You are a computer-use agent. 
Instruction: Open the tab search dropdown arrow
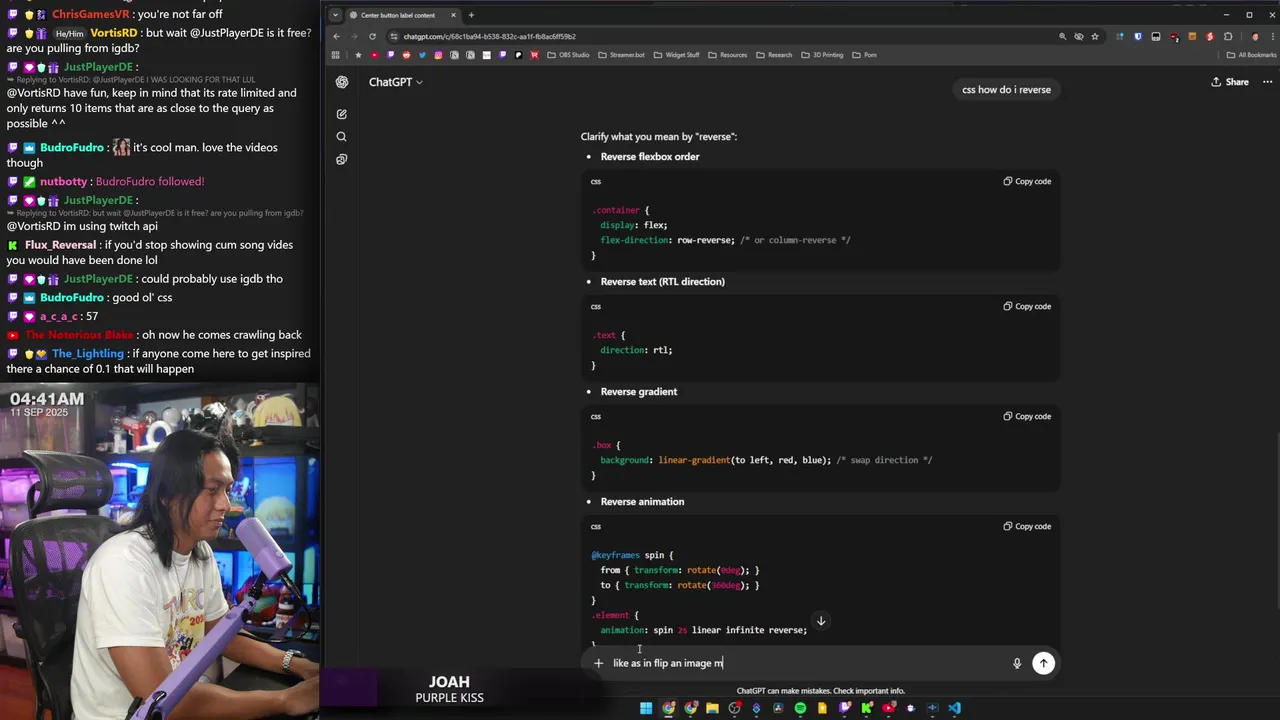point(335,15)
